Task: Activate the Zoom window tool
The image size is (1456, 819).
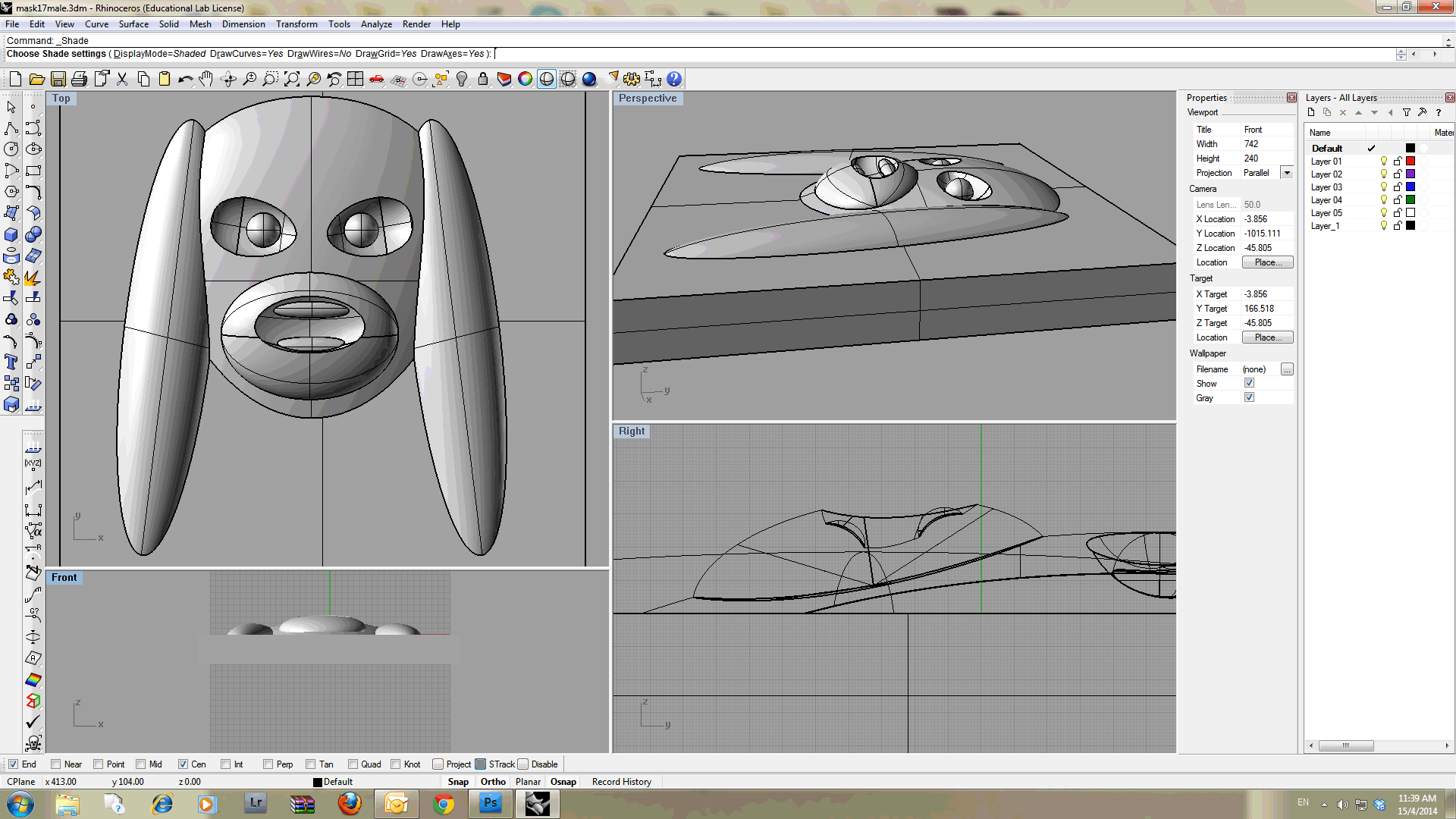Action: click(271, 78)
